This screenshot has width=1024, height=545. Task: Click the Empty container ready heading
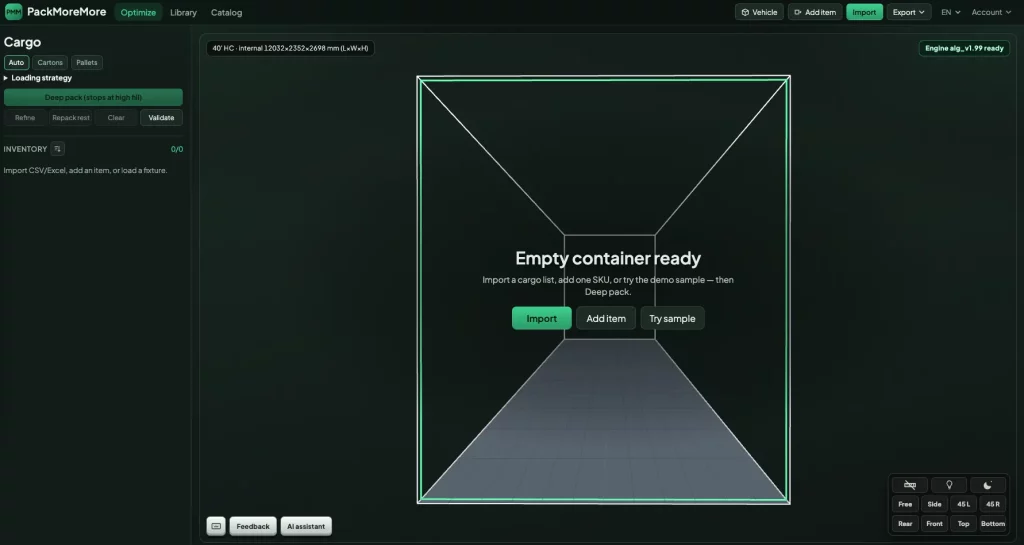pos(608,258)
